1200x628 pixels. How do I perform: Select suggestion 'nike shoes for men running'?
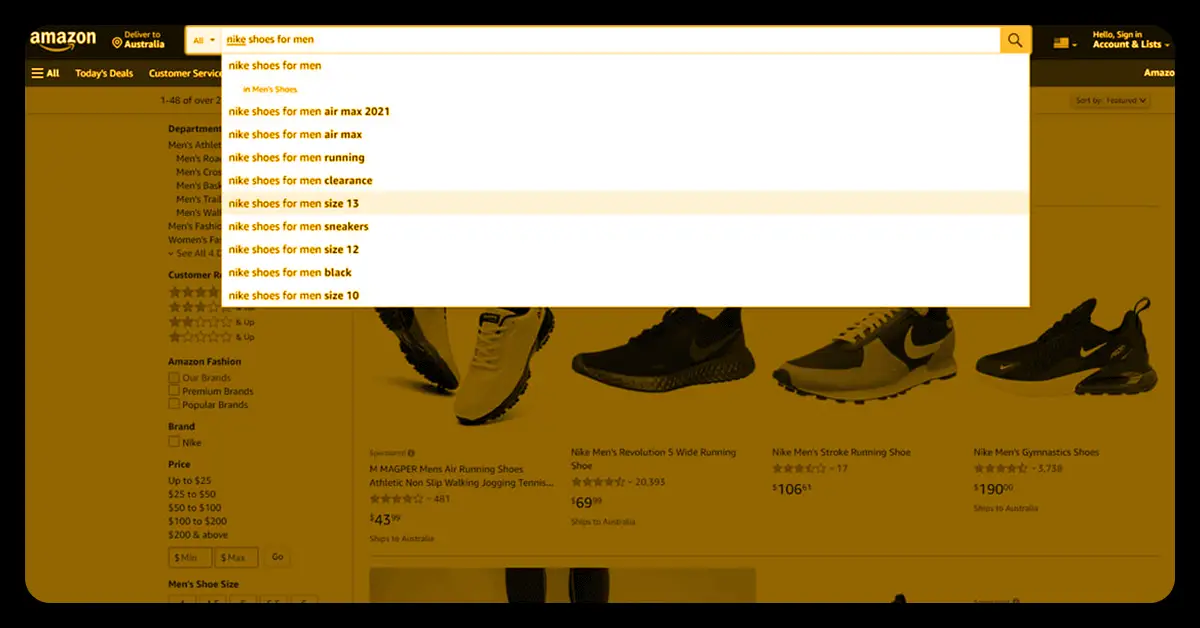point(626,157)
